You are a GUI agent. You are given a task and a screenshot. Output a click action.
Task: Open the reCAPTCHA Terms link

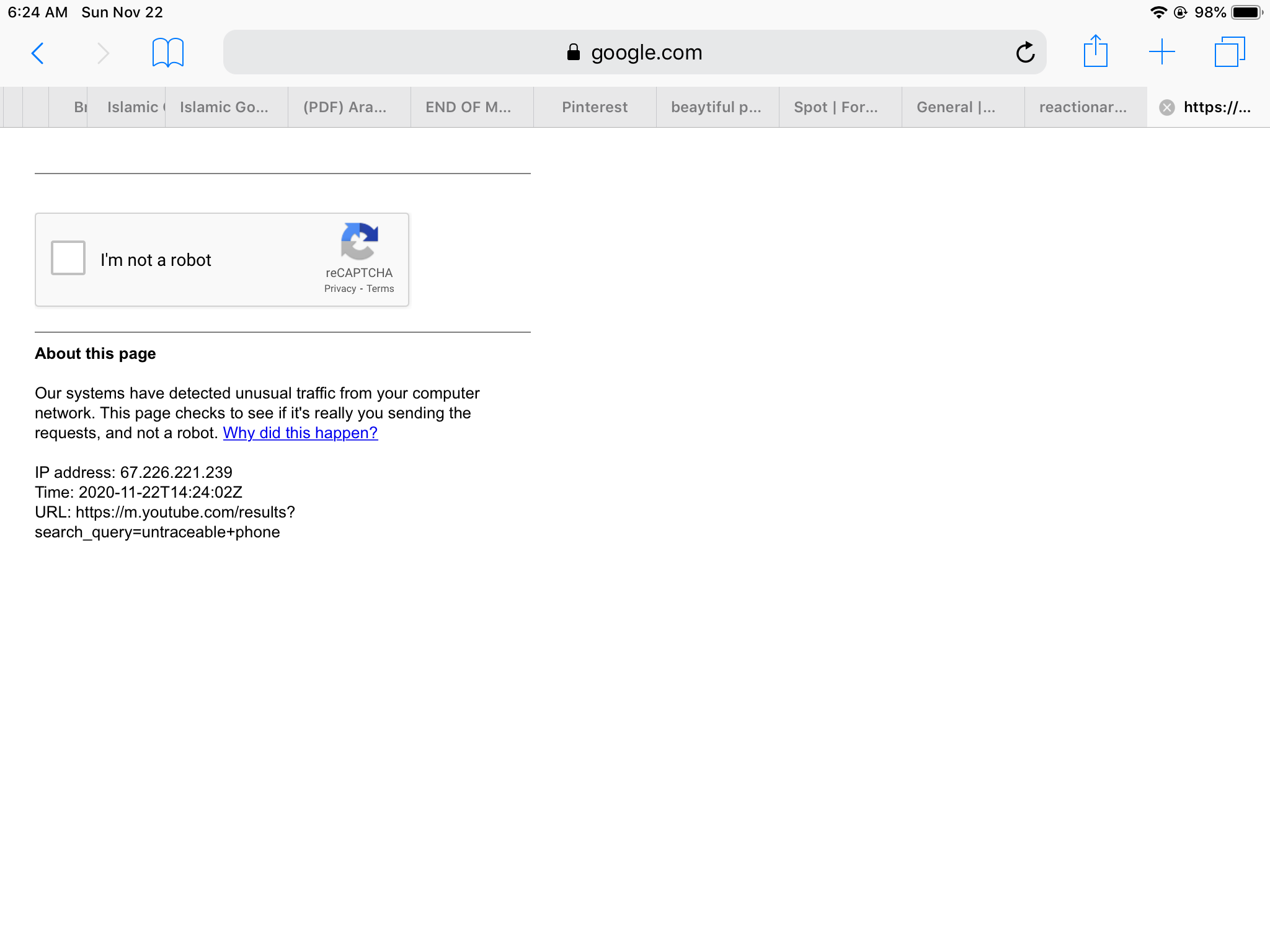380,289
